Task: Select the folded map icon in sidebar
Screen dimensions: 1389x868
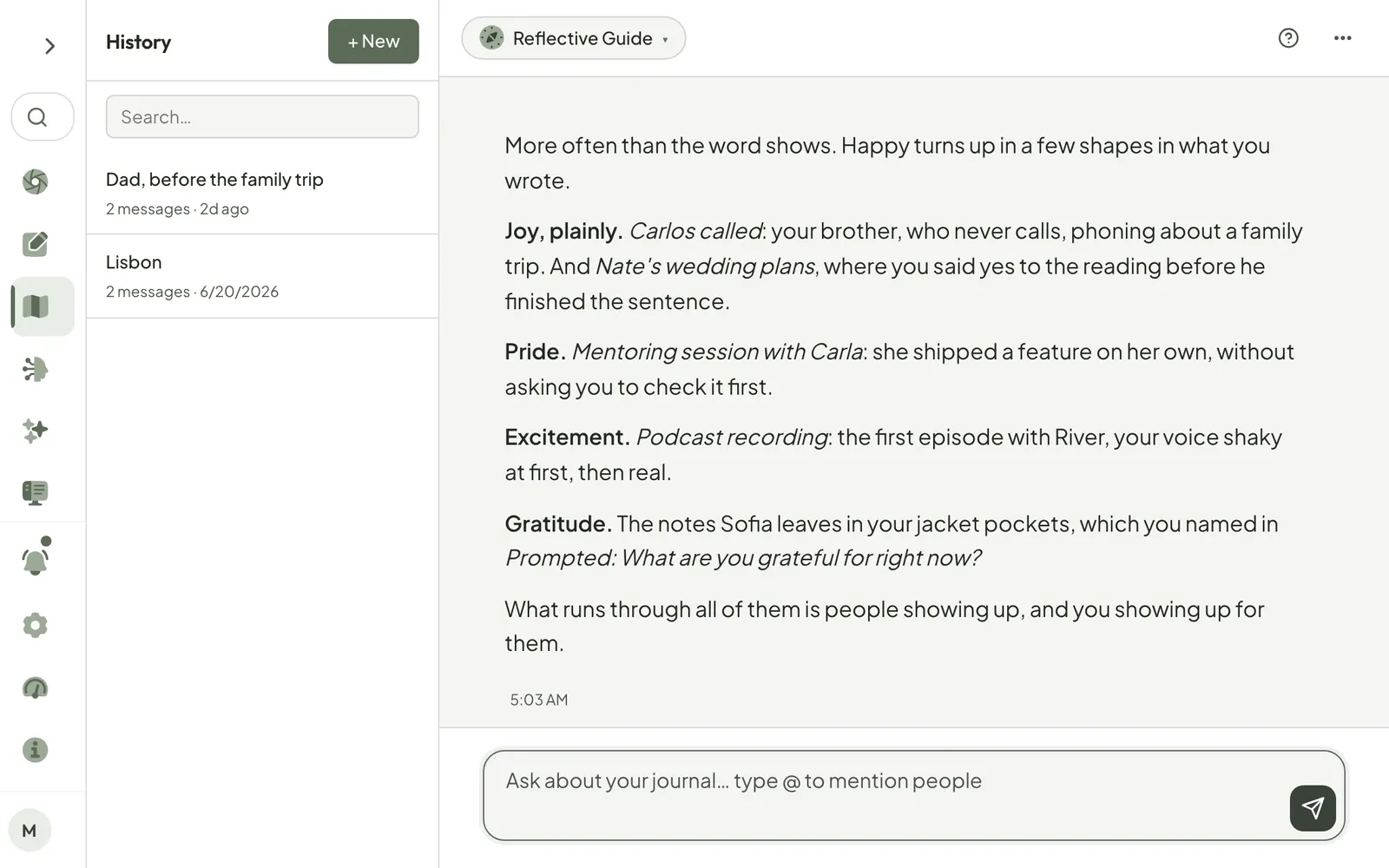Action: click(43, 306)
